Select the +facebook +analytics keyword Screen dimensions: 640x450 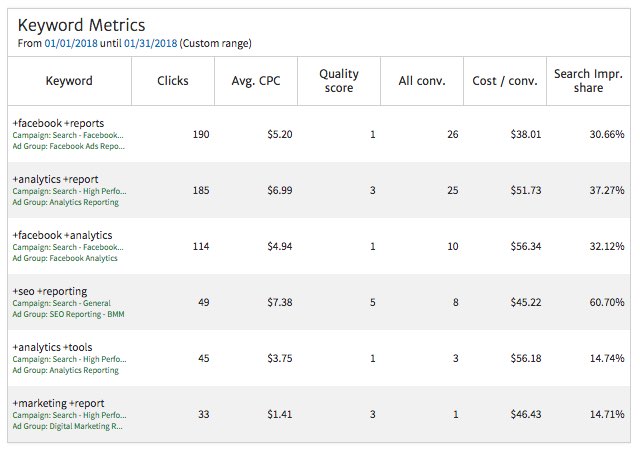tap(60, 235)
